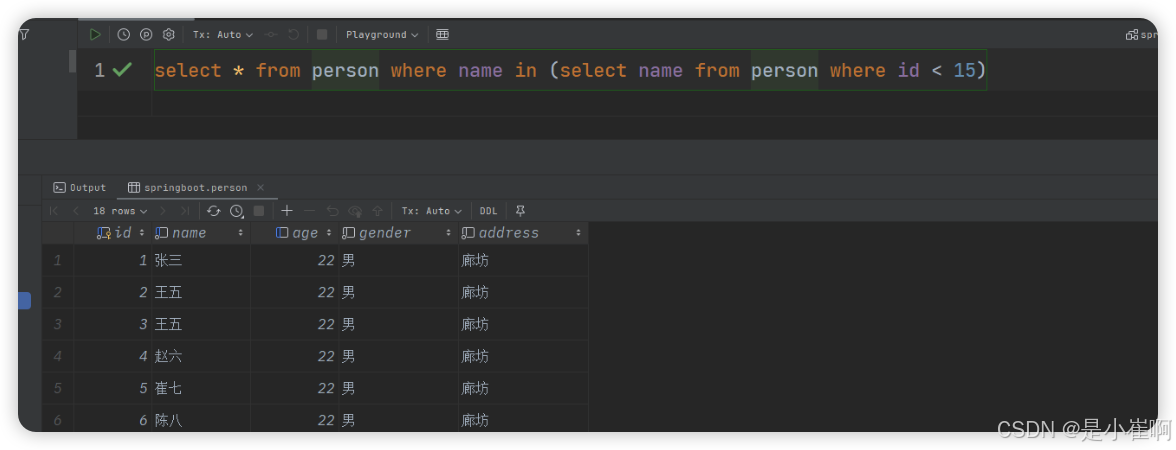The width and height of the screenshot is (1176, 450).
Task: Add a new row with plus icon
Action: [x=286, y=211]
